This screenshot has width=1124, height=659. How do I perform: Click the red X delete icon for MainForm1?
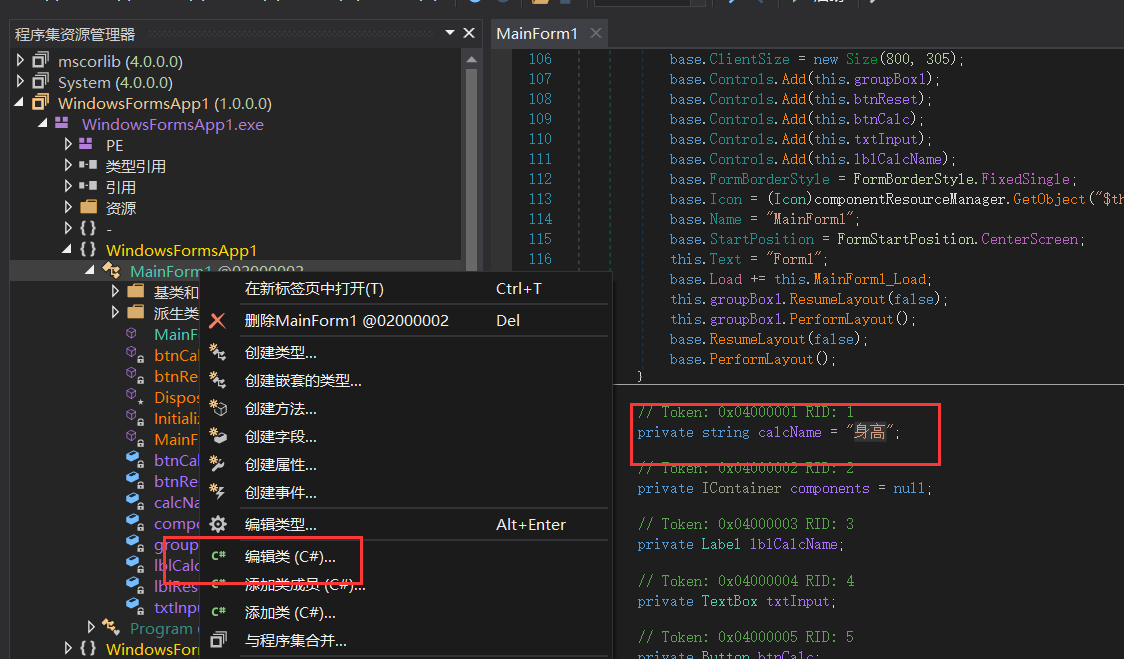[219, 321]
